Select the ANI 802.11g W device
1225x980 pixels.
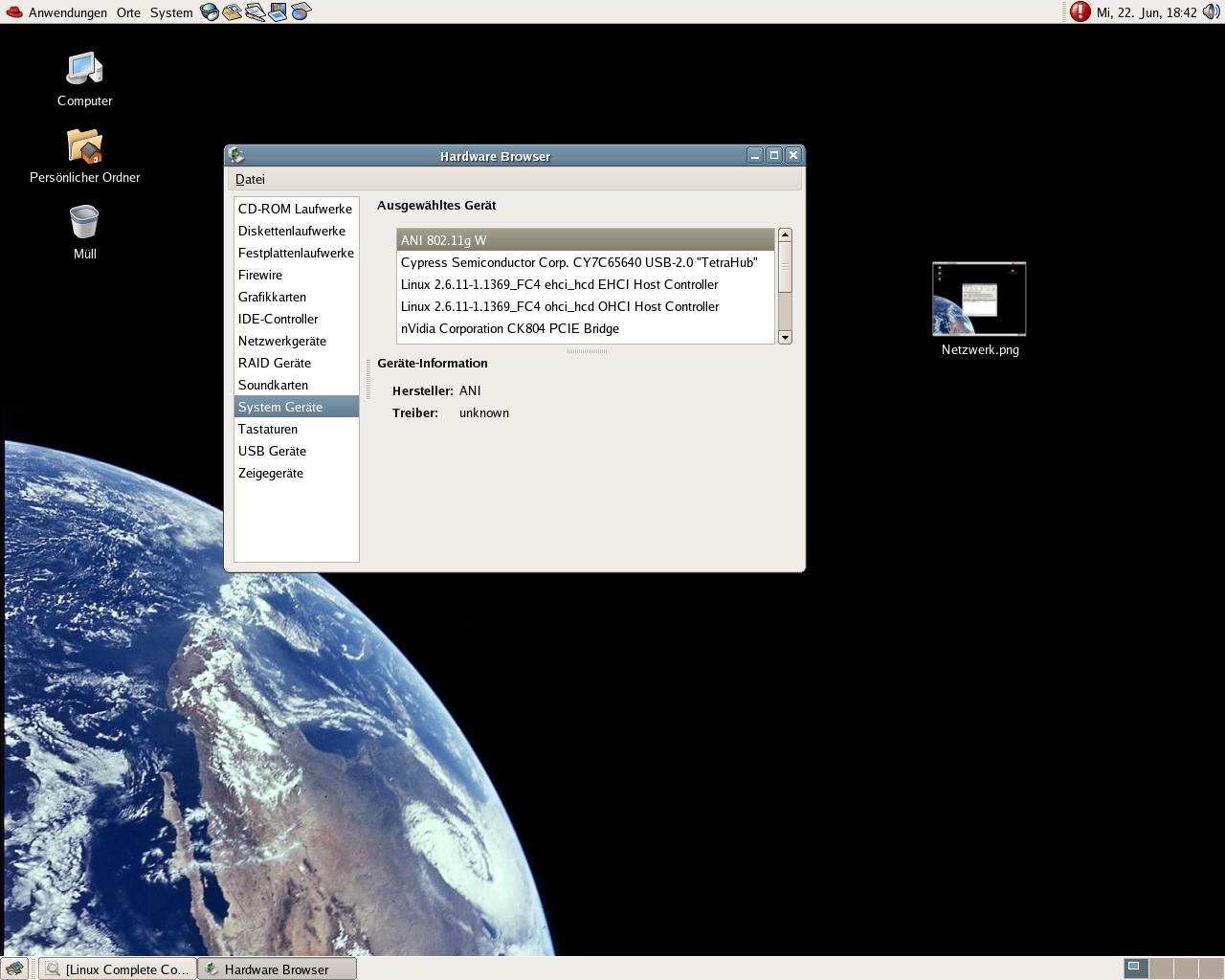(586, 240)
